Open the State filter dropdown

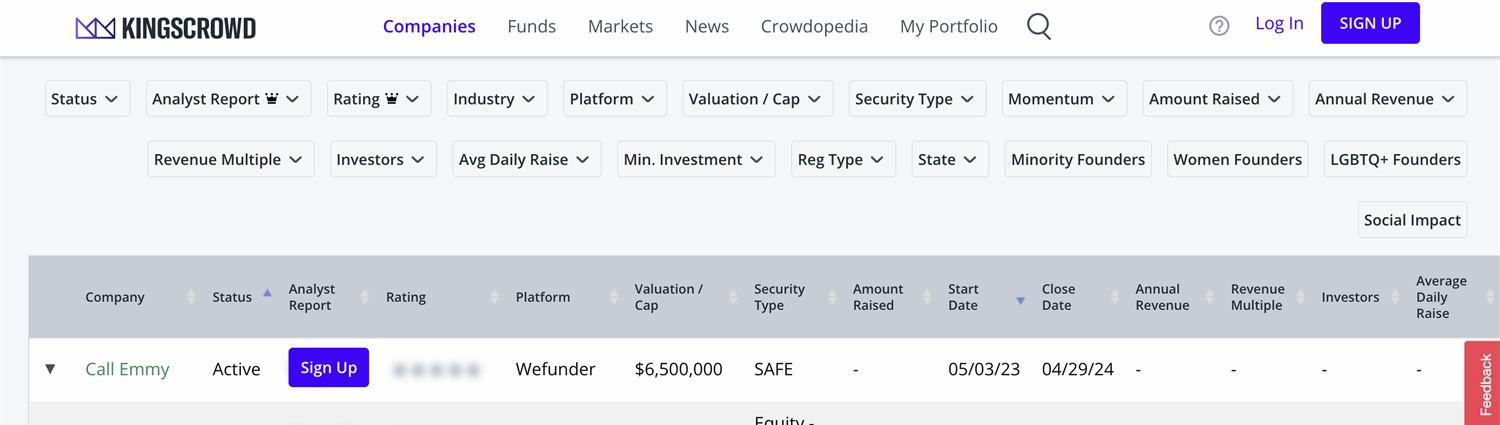950,159
